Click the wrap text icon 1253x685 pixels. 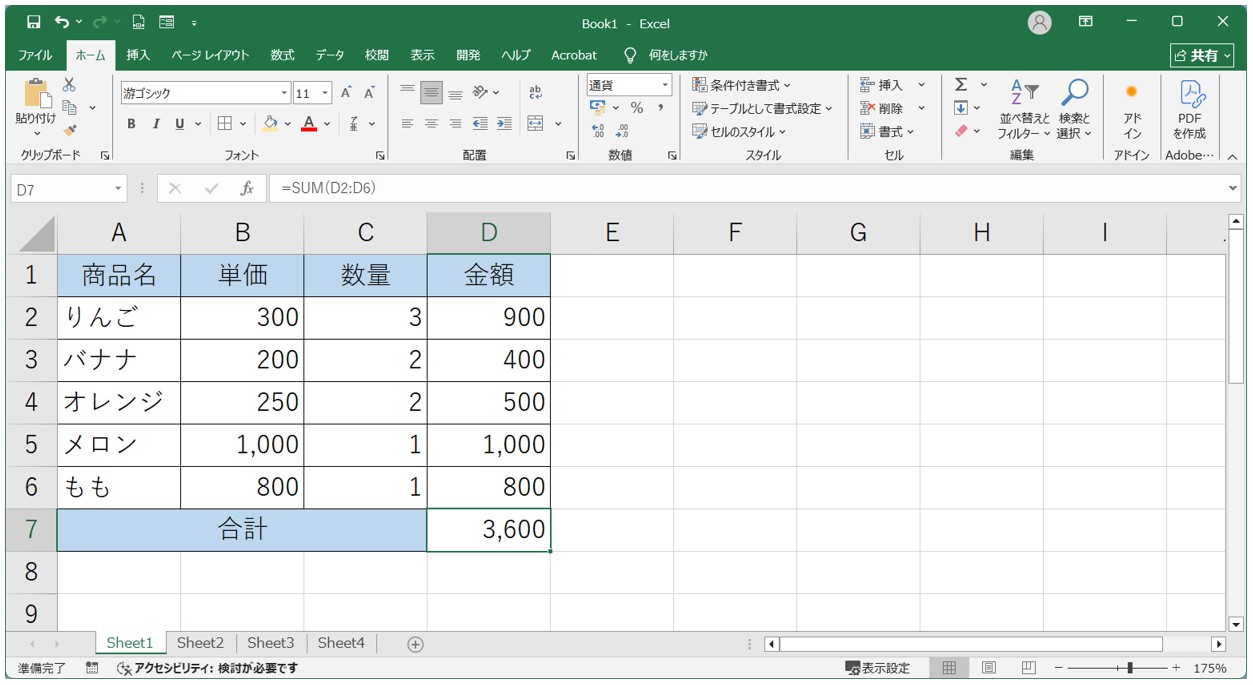tap(535, 92)
